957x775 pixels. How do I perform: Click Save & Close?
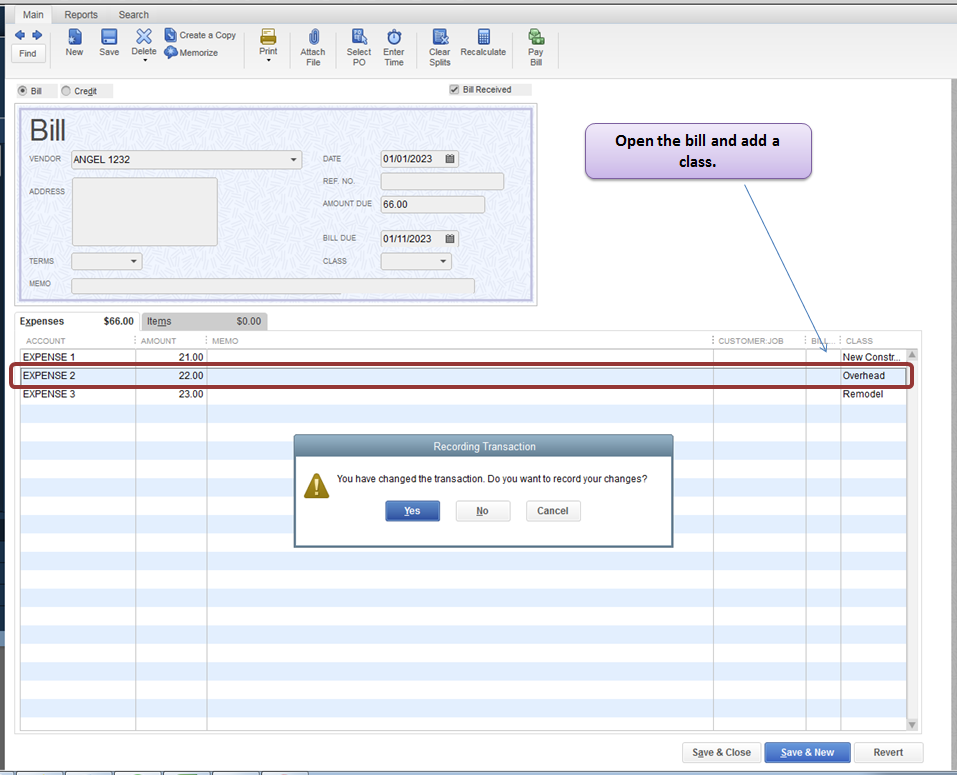tap(721, 752)
